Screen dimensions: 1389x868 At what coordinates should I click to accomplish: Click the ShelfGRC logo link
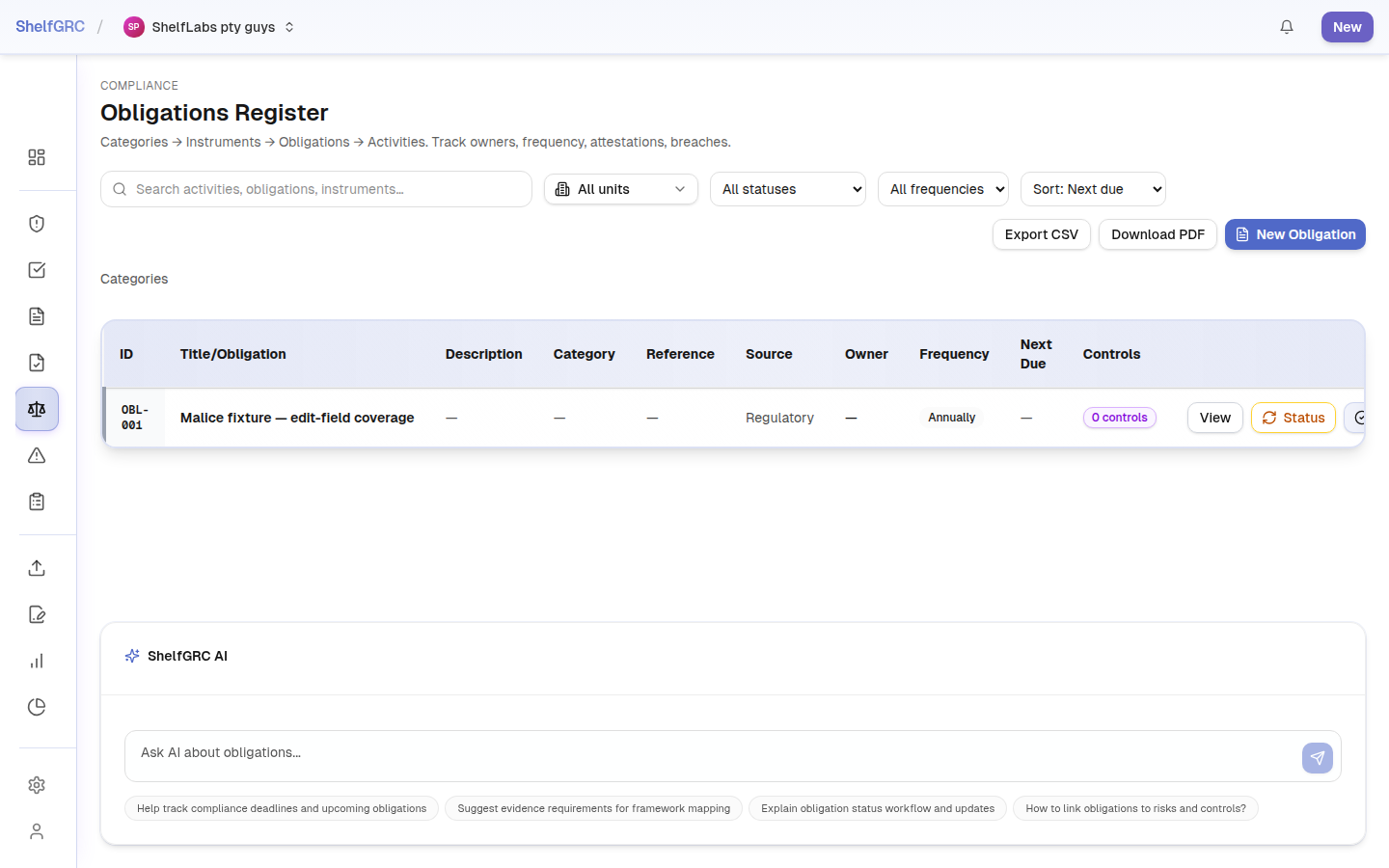coord(50,27)
